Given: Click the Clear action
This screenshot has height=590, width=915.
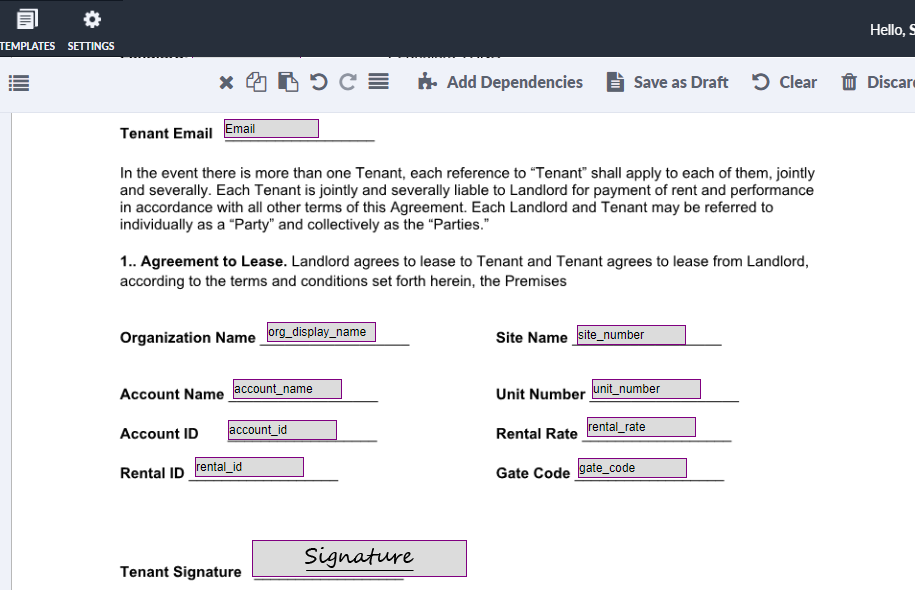Looking at the screenshot, I should coord(797,82).
